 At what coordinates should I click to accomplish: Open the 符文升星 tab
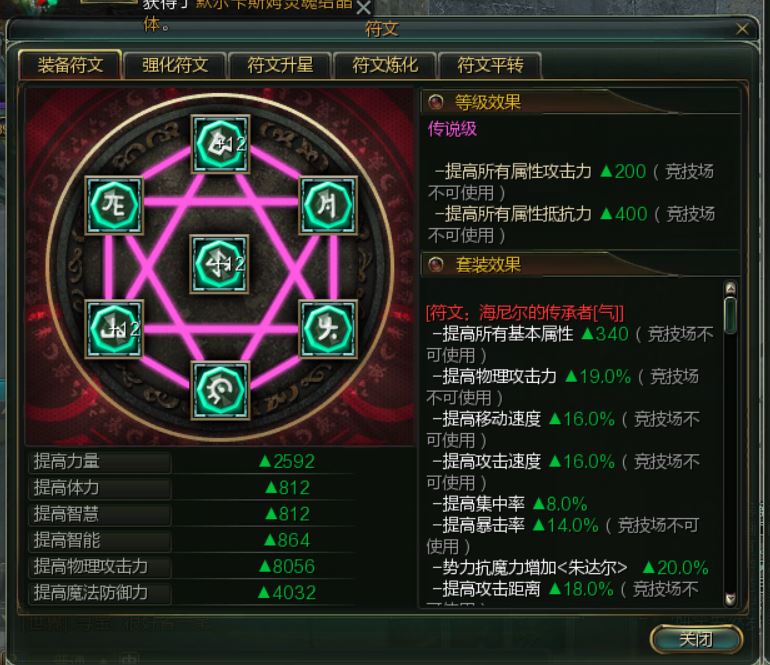280,65
